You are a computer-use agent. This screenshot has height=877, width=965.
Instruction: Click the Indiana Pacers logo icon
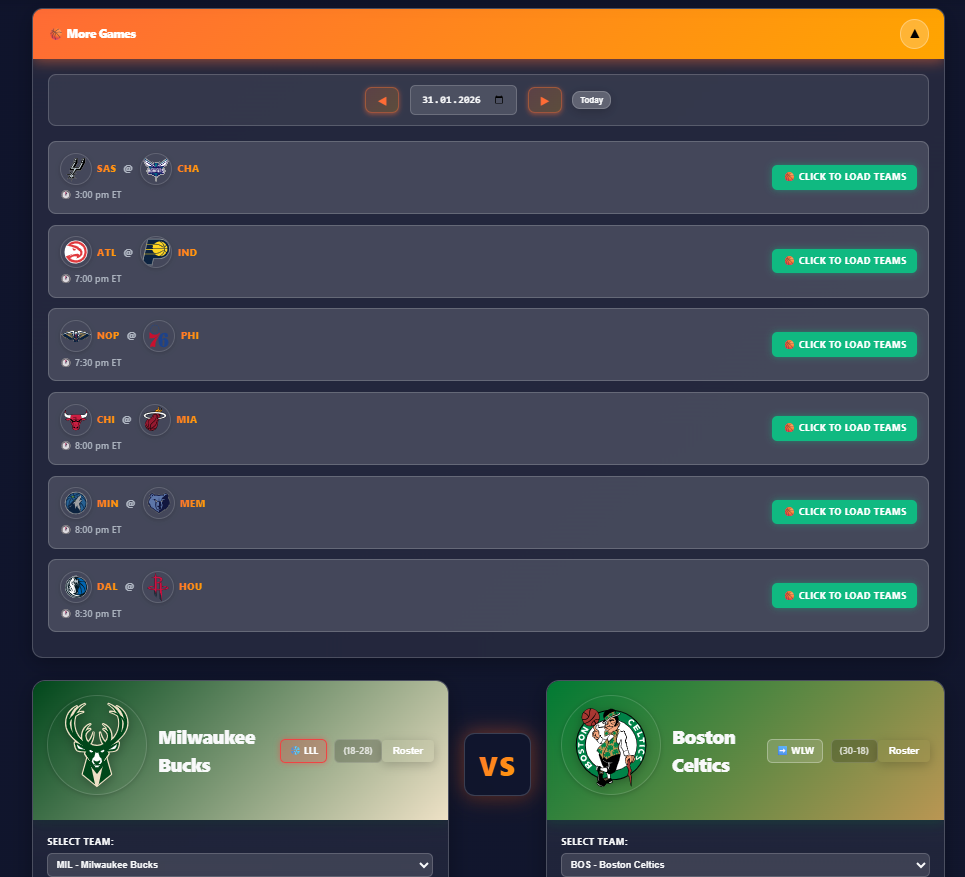point(156,252)
